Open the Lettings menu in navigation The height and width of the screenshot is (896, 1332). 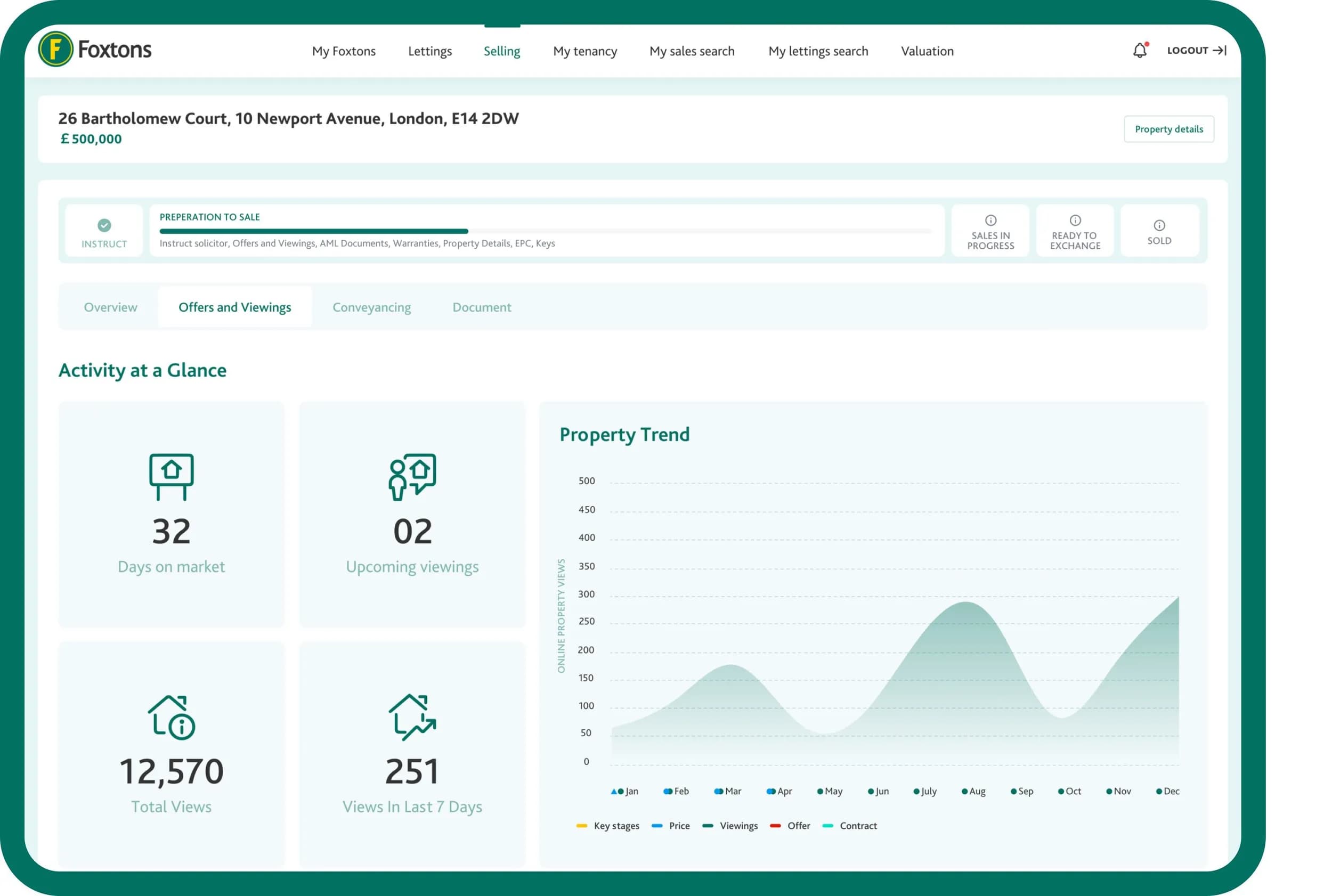click(x=430, y=52)
